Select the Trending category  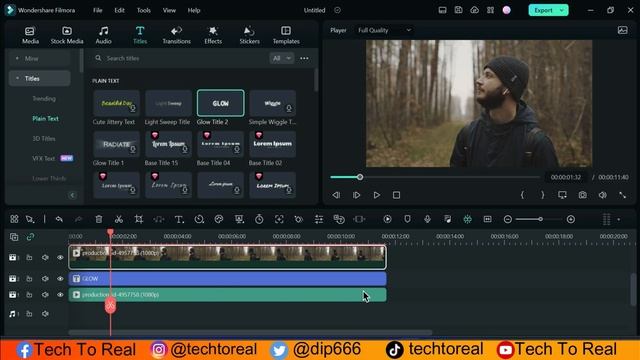[x=44, y=98]
